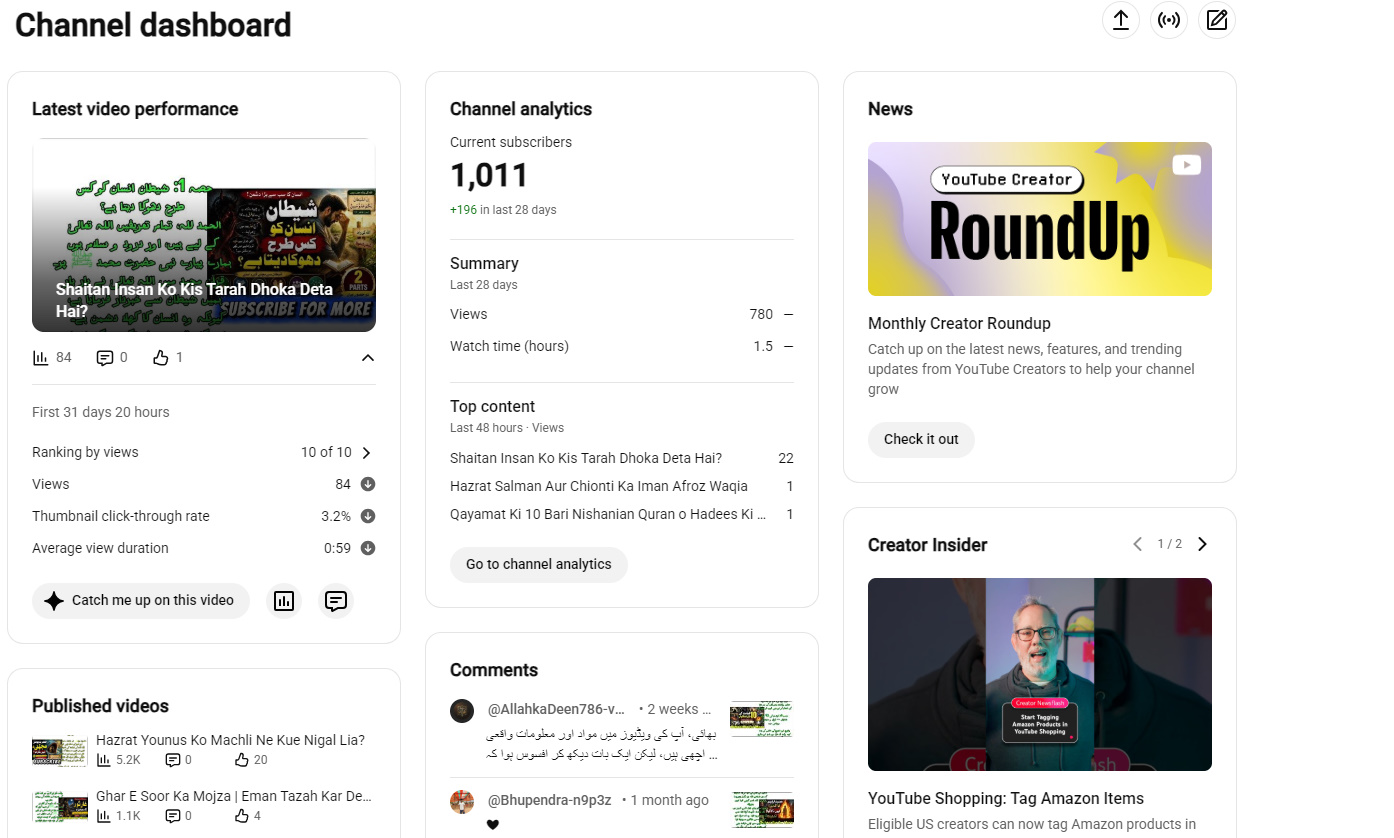Open published video Hazrat Younus Ko Machli
1394x838 pixels.
230,741
